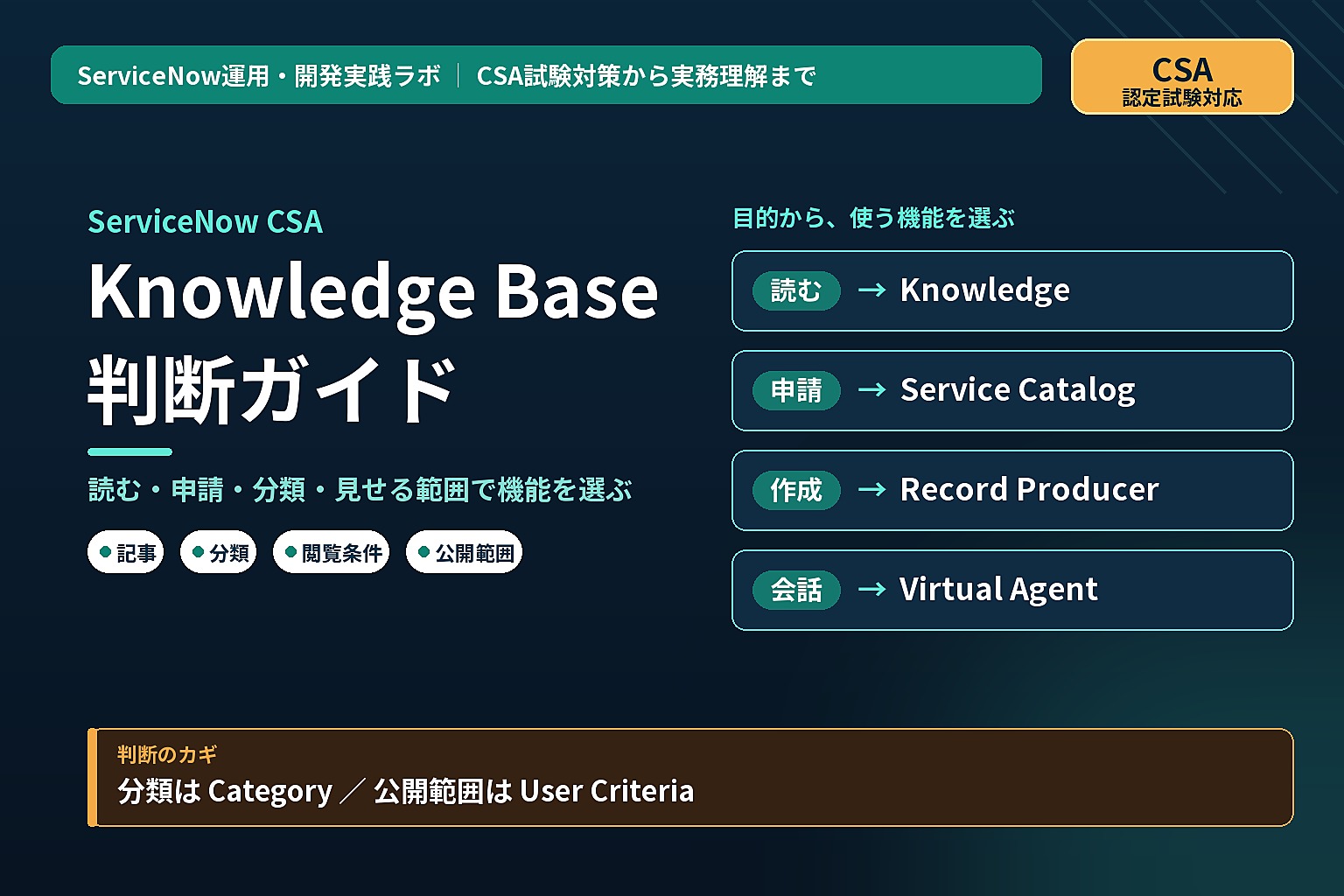Image resolution: width=1344 pixels, height=896 pixels.
Task: Click the arrow icon before Virtual Agent
Action: coord(871,589)
